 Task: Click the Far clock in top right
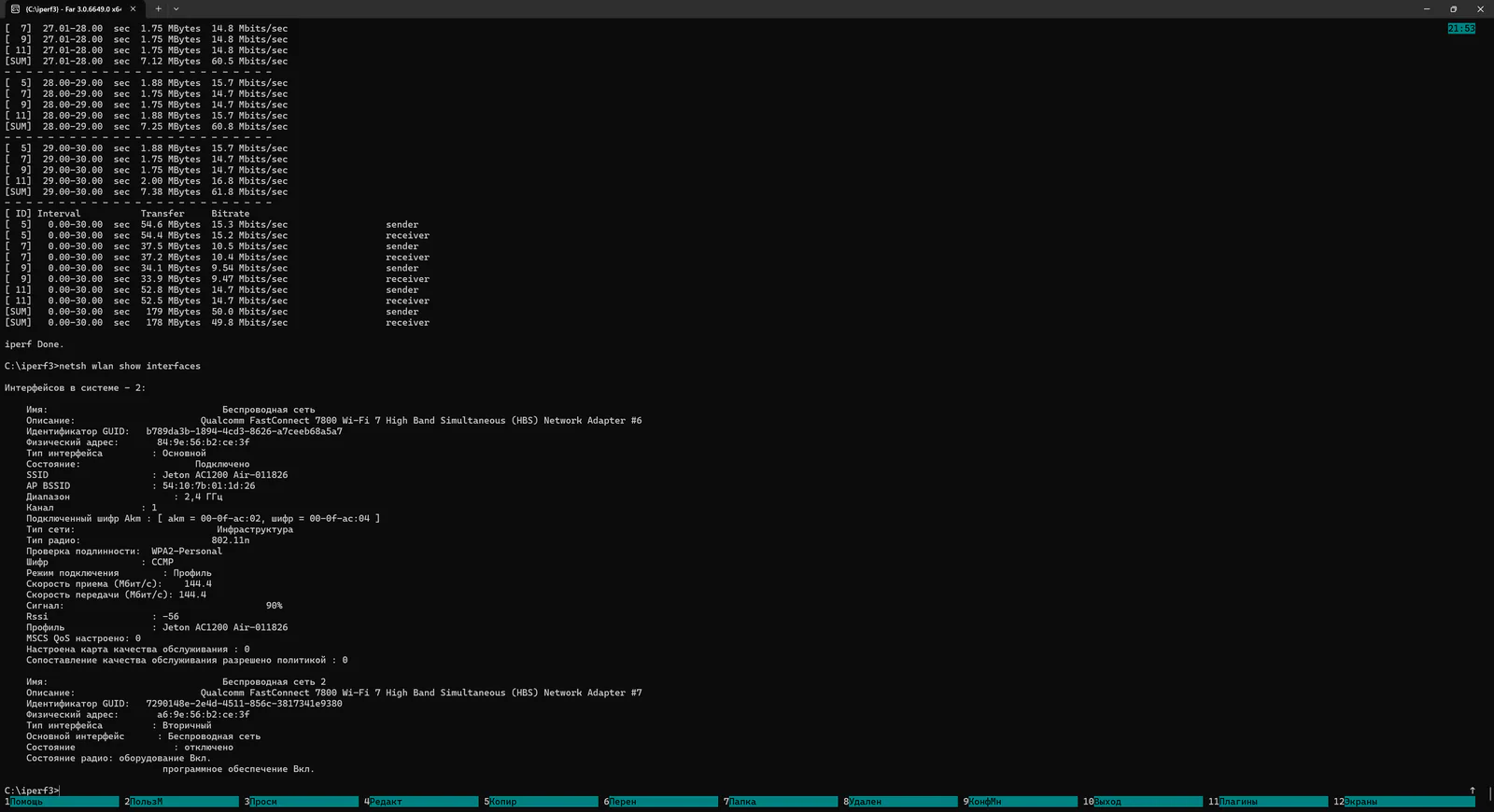[x=1461, y=29]
